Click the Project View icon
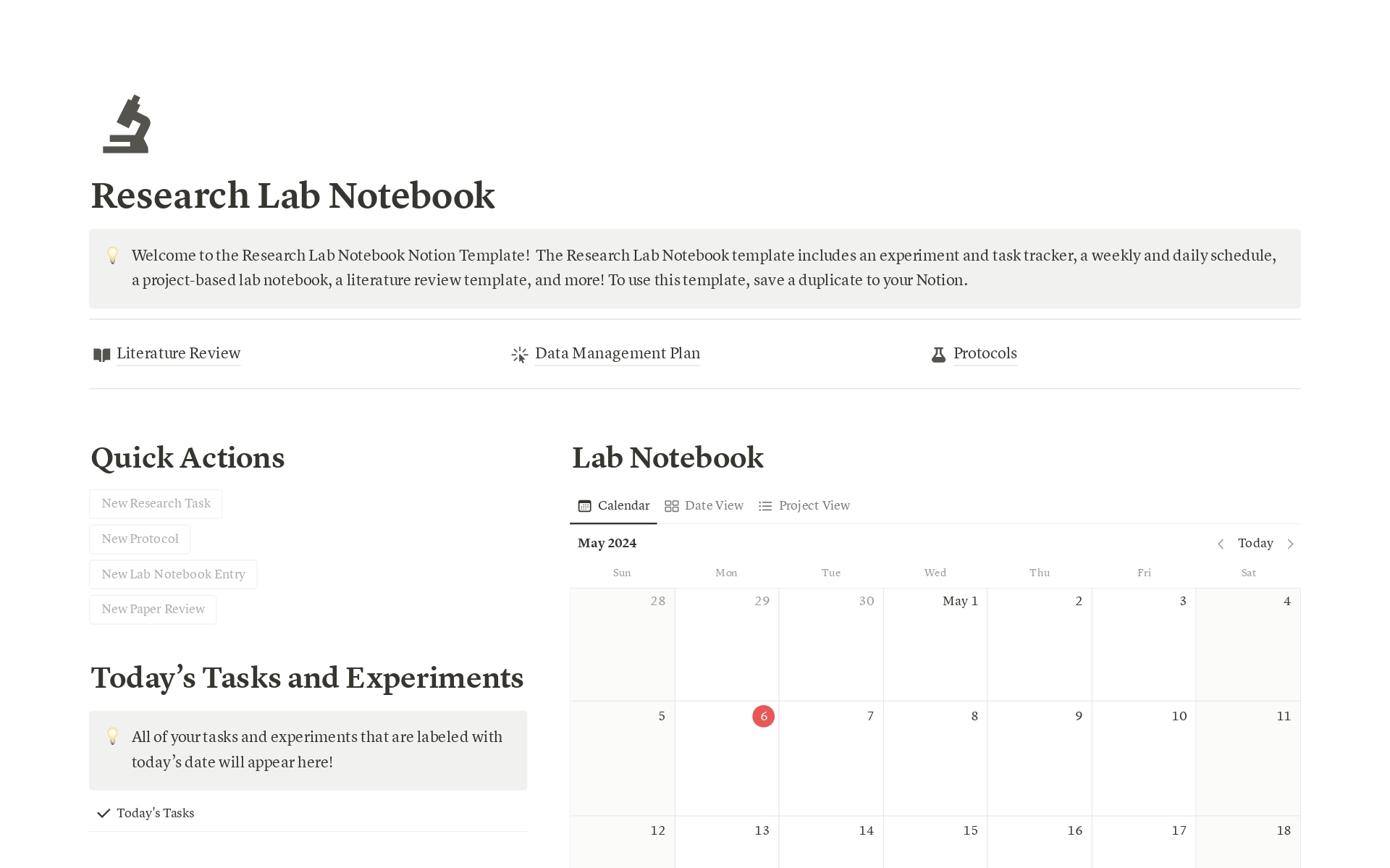Image resolution: width=1390 pixels, height=868 pixels. coord(765,505)
